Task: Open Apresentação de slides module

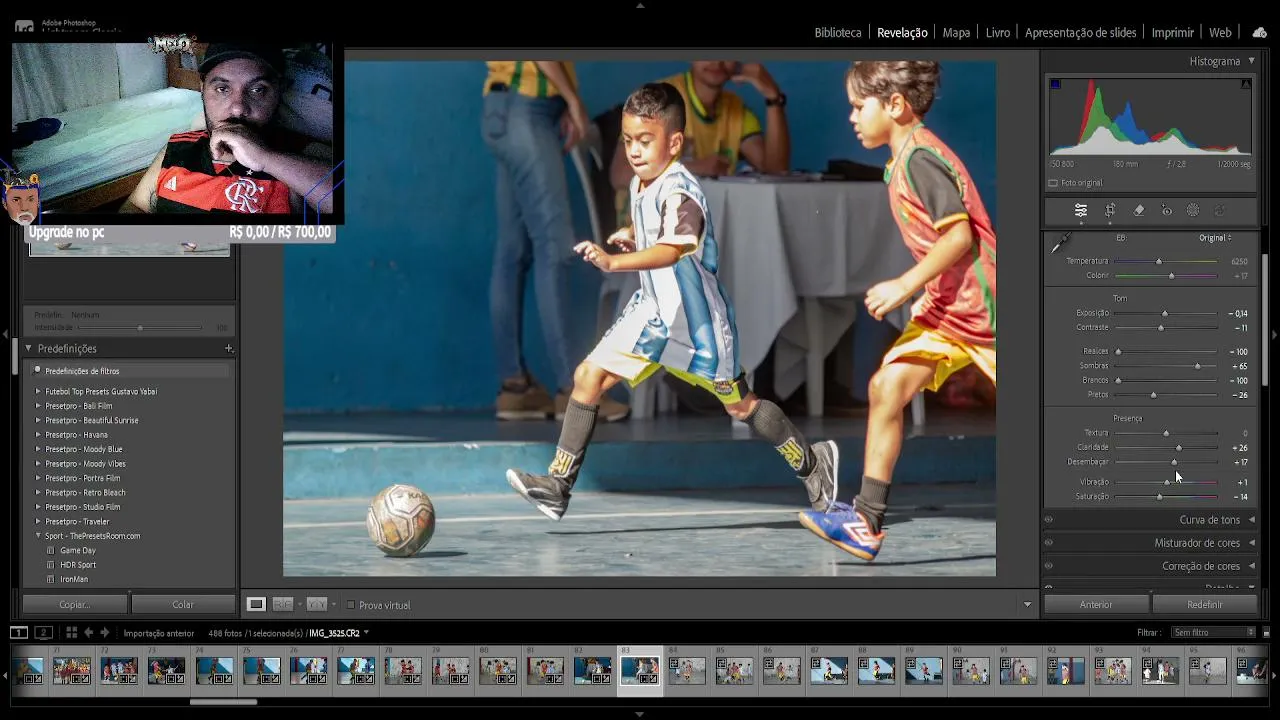Action: [1081, 33]
